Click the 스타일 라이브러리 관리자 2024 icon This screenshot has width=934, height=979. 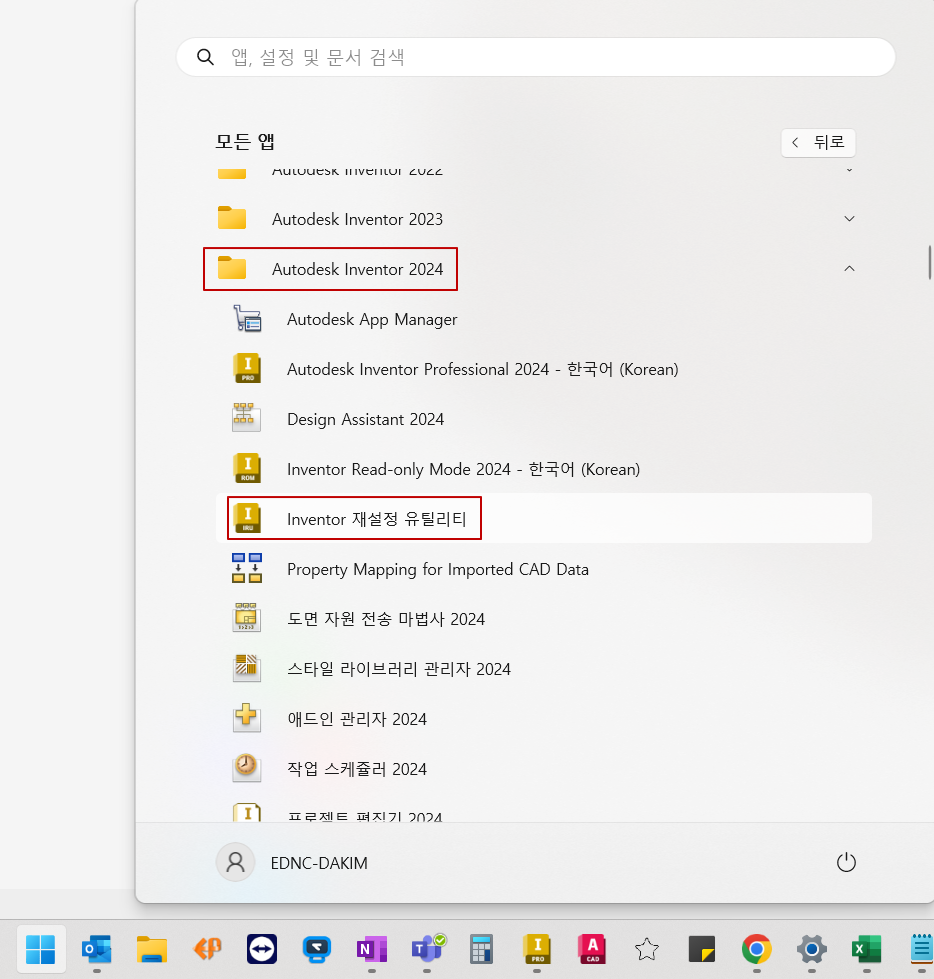point(247,668)
